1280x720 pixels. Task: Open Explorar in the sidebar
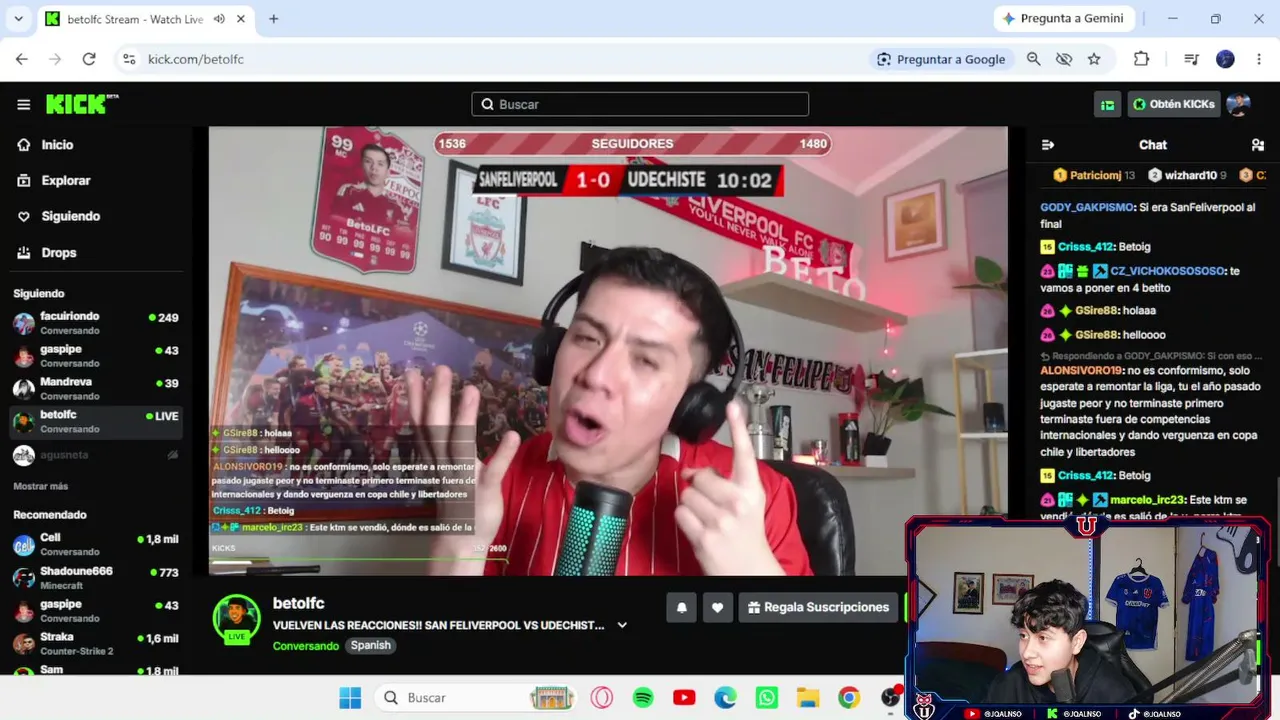66,181
